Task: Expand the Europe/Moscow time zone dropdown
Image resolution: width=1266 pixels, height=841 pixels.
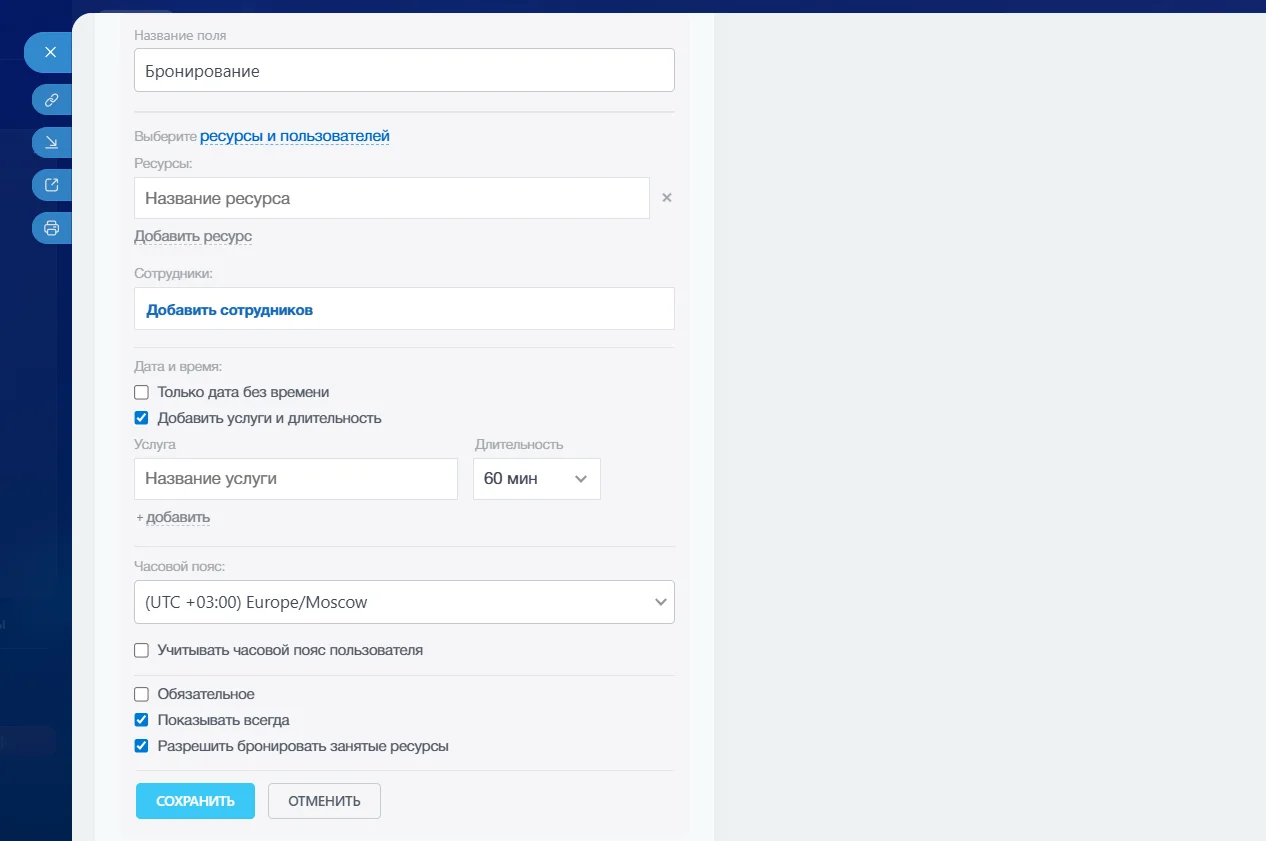Action: [x=404, y=602]
